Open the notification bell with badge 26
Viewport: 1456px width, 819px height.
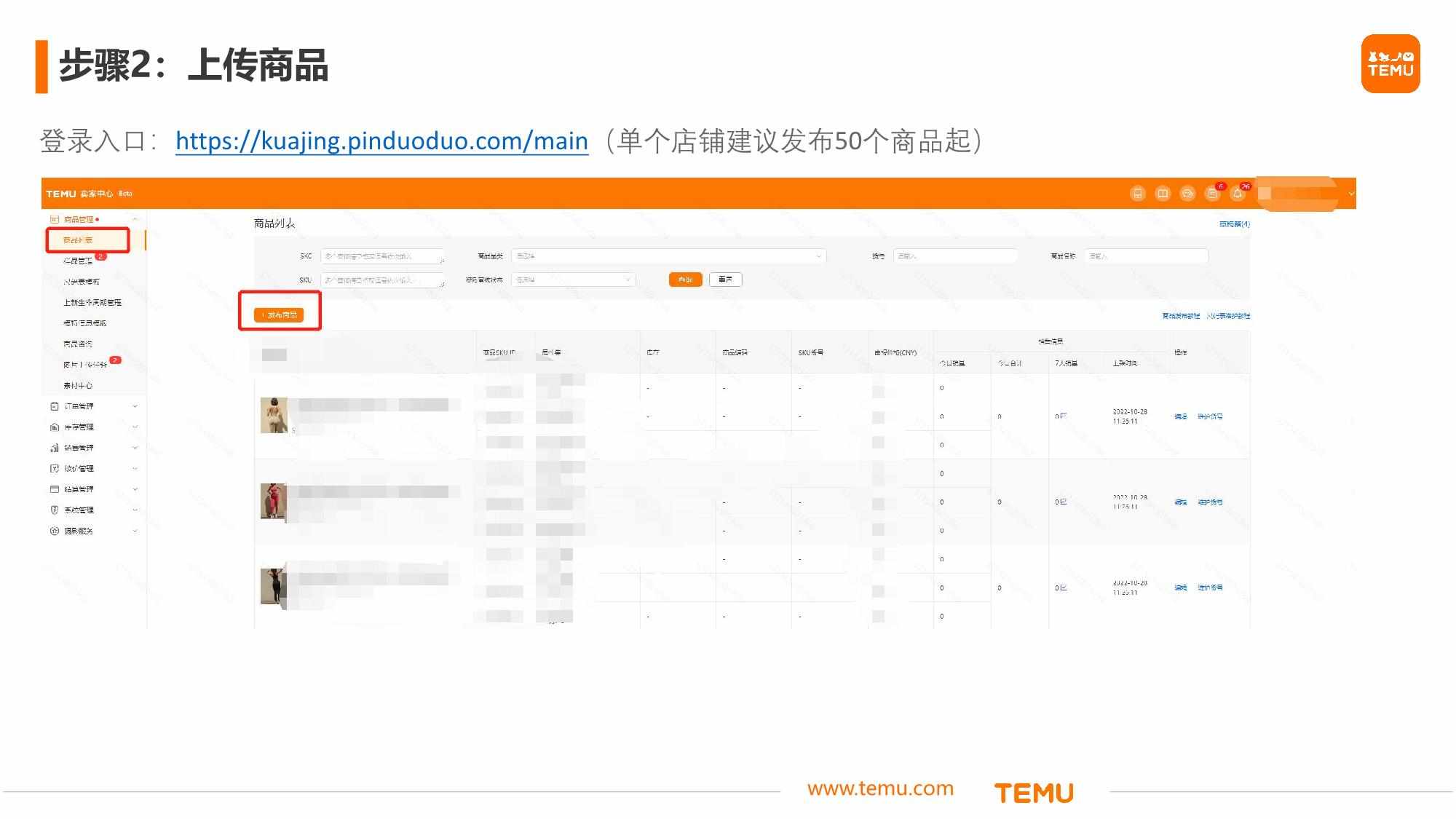1237,194
